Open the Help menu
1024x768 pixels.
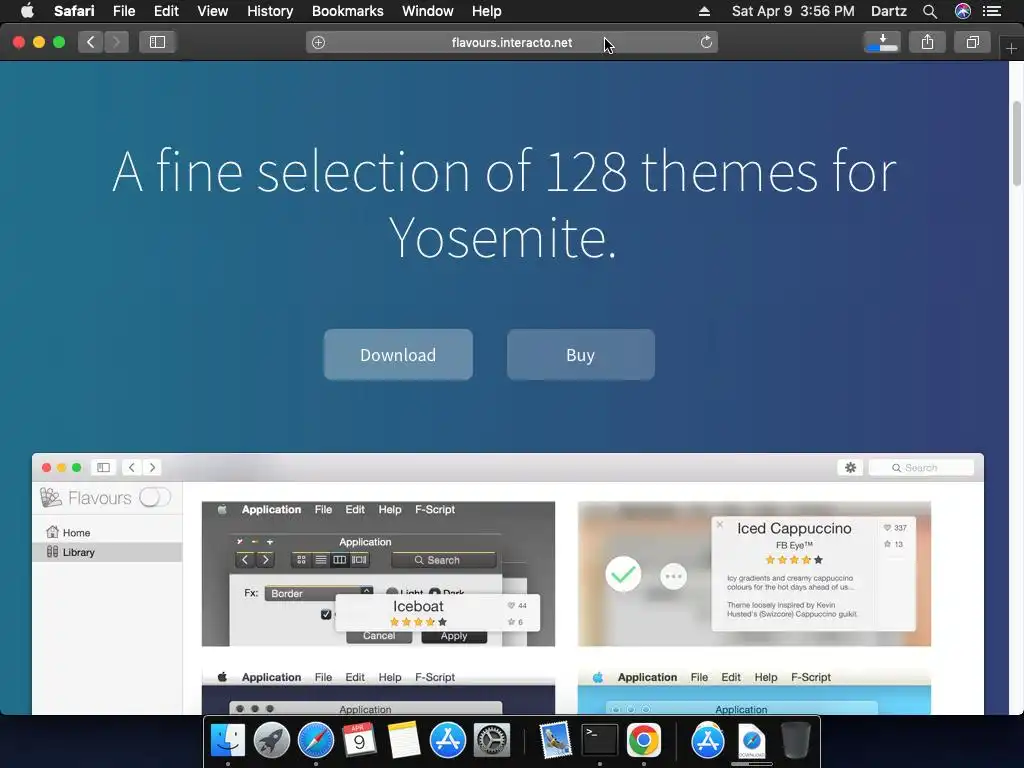(x=487, y=11)
